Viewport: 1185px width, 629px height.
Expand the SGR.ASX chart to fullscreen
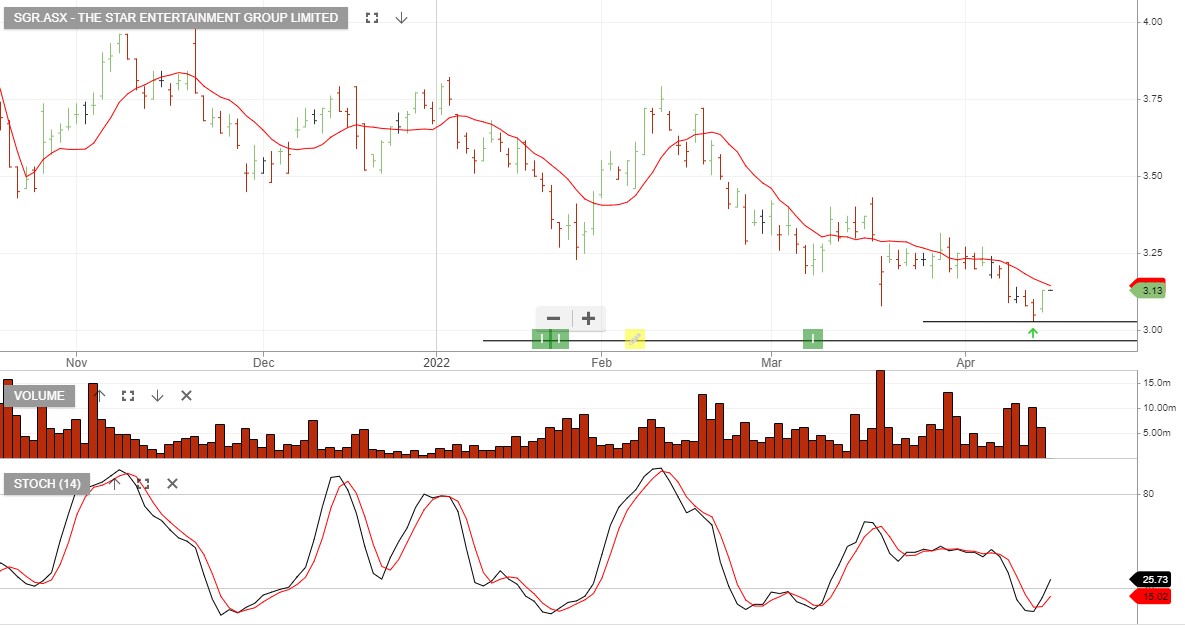pyautogui.click(x=371, y=17)
